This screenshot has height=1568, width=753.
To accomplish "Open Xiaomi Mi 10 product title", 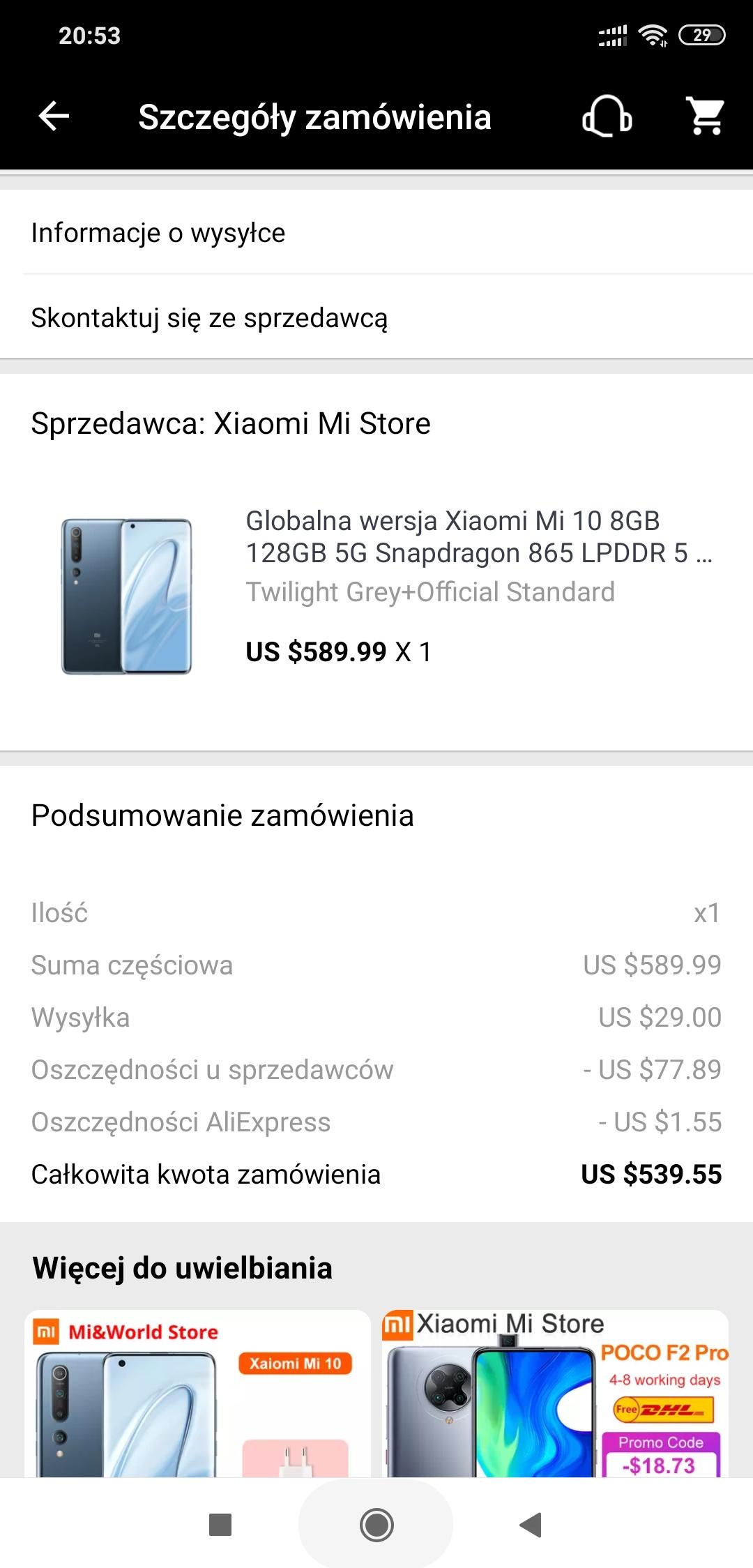I will [x=478, y=536].
